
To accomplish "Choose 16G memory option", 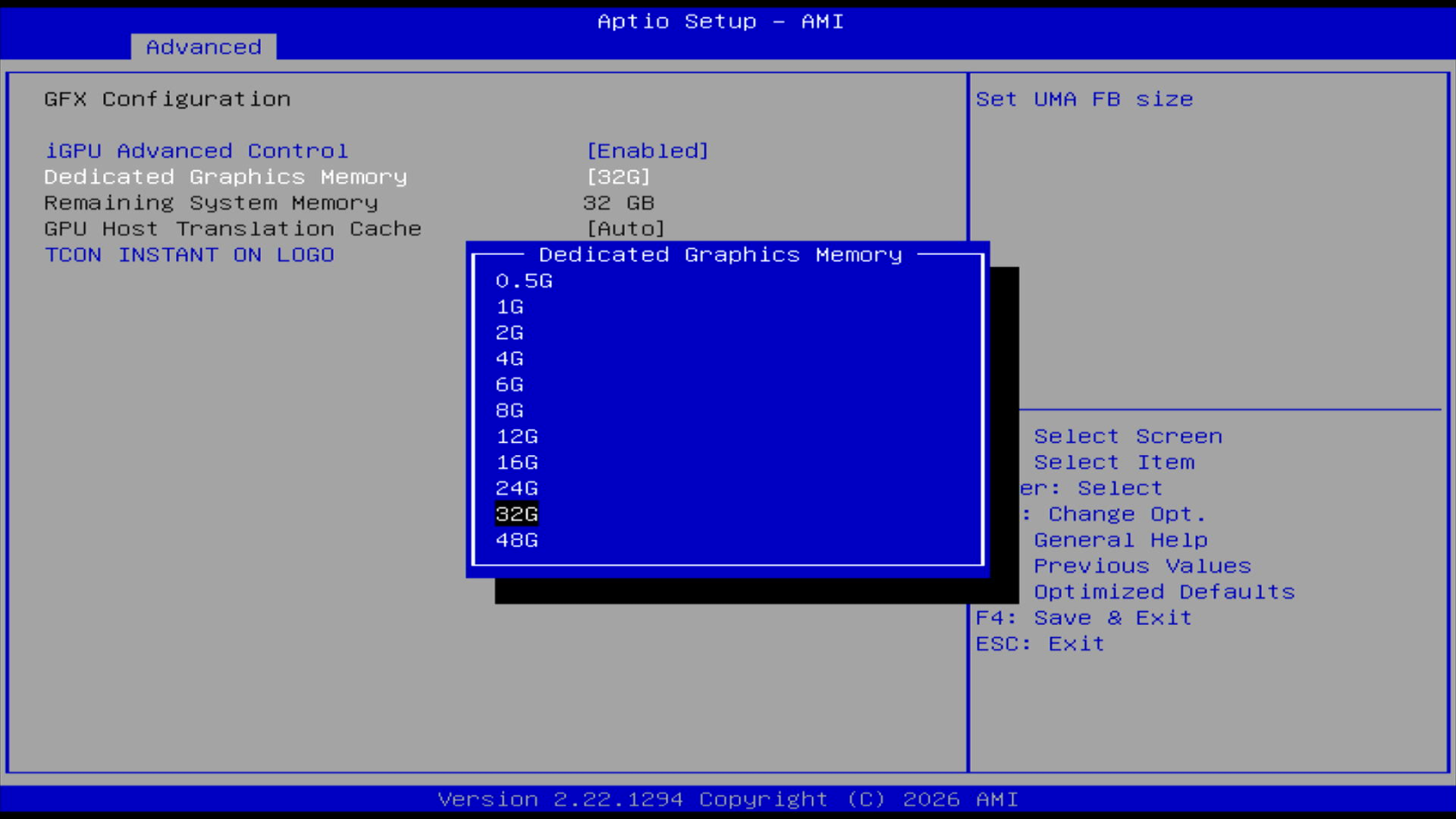I will tap(517, 463).
